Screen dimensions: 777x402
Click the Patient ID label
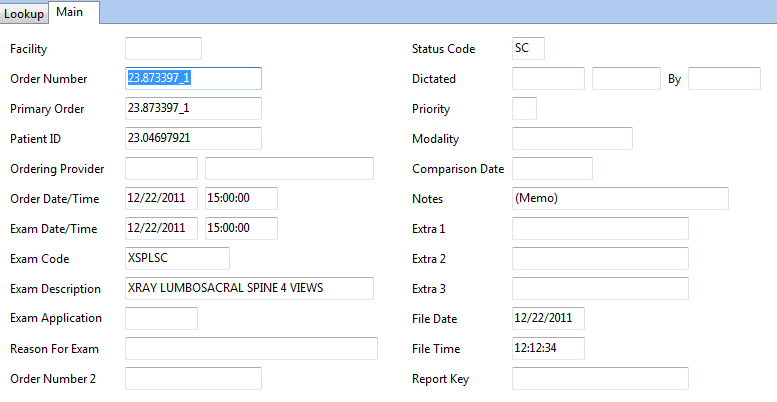point(35,139)
